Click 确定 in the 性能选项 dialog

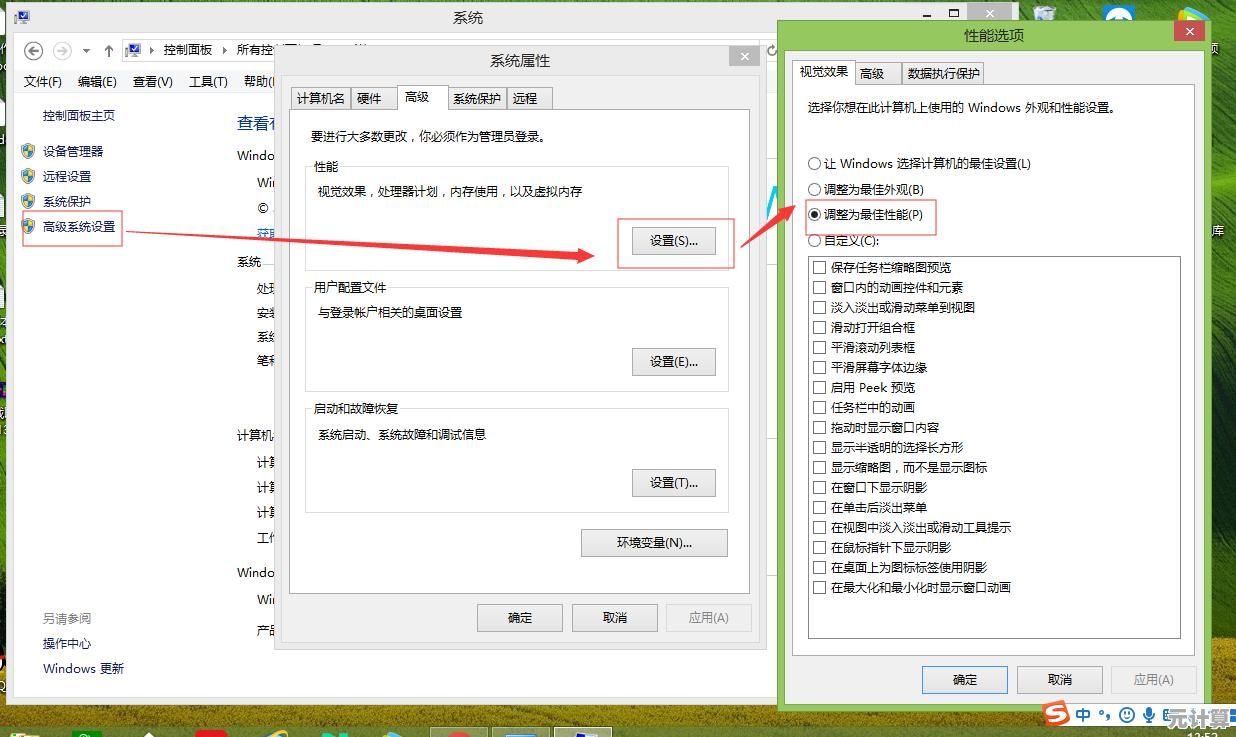coord(964,679)
